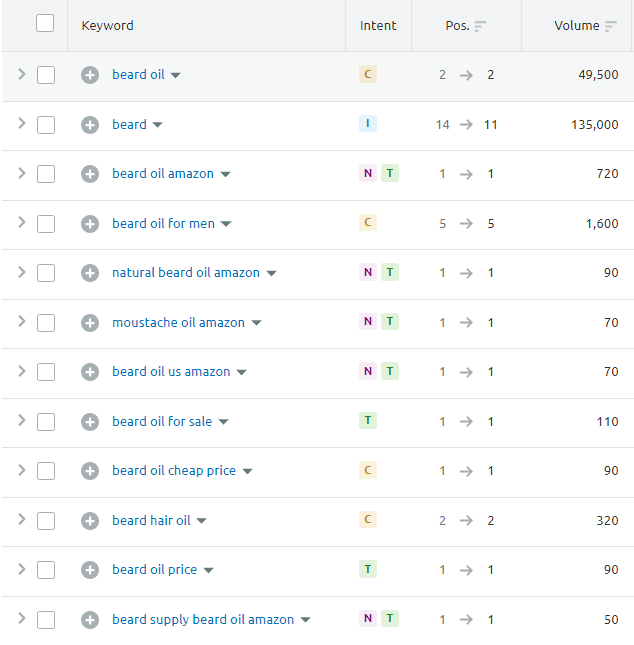Open the "beard supply beard oil amazon" link

click(203, 620)
